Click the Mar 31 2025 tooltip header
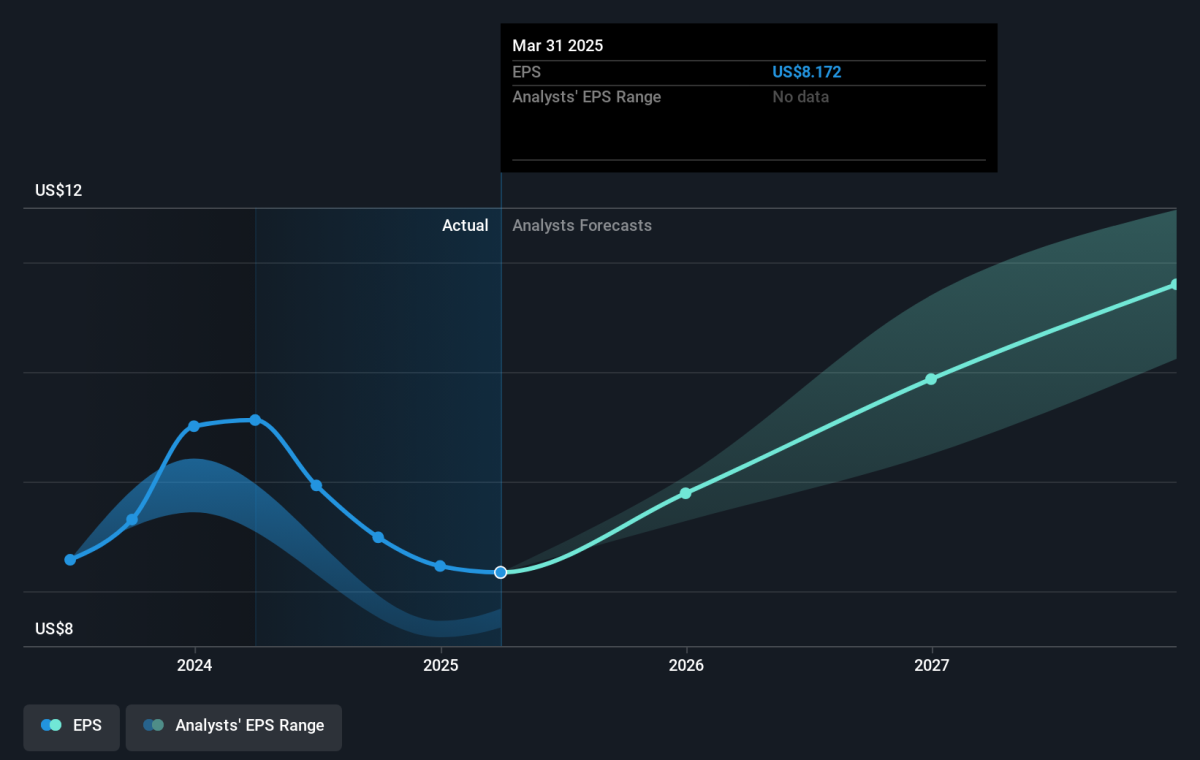This screenshot has width=1200, height=760. (558, 46)
